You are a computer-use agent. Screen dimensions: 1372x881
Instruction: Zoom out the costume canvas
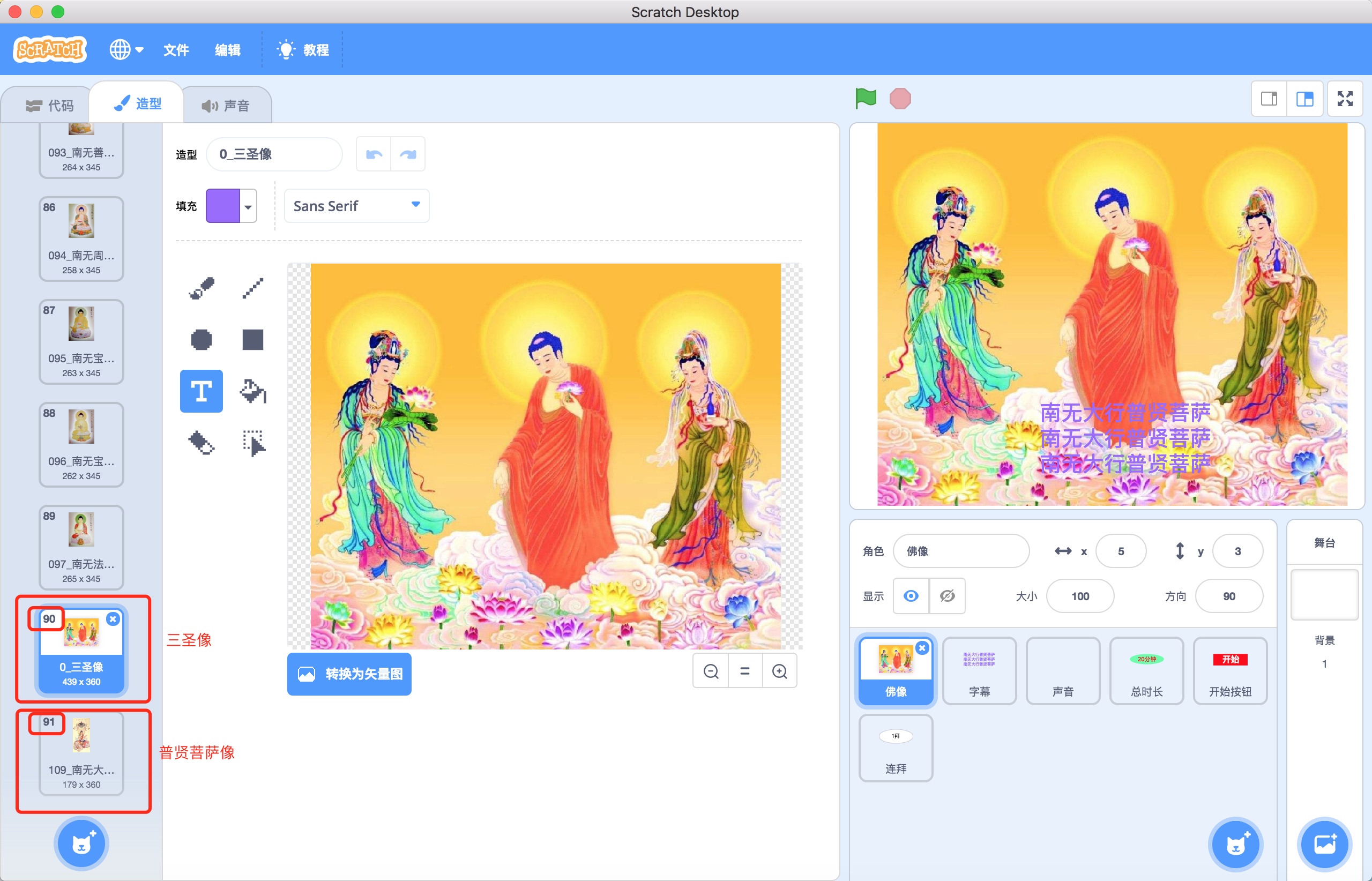(x=711, y=671)
